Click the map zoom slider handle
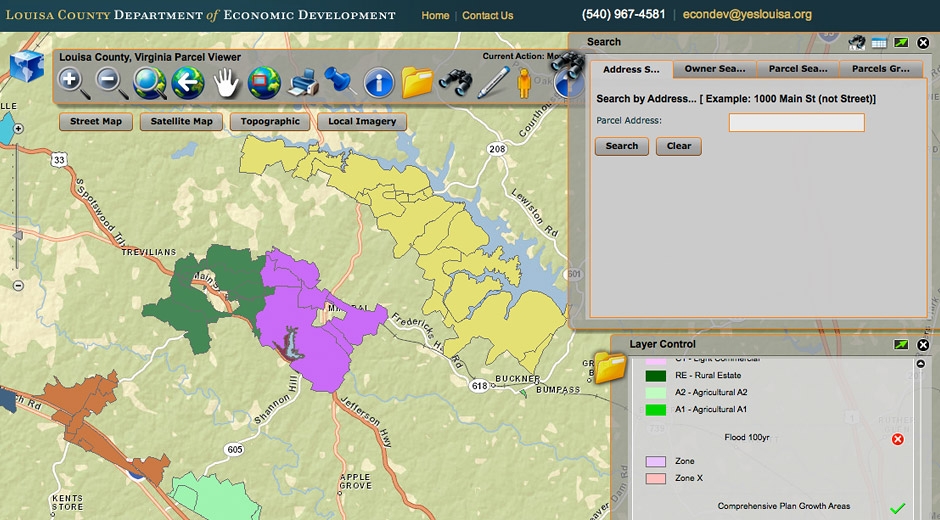Image resolution: width=940 pixels, height=520 pixels. tap(17, 236)
